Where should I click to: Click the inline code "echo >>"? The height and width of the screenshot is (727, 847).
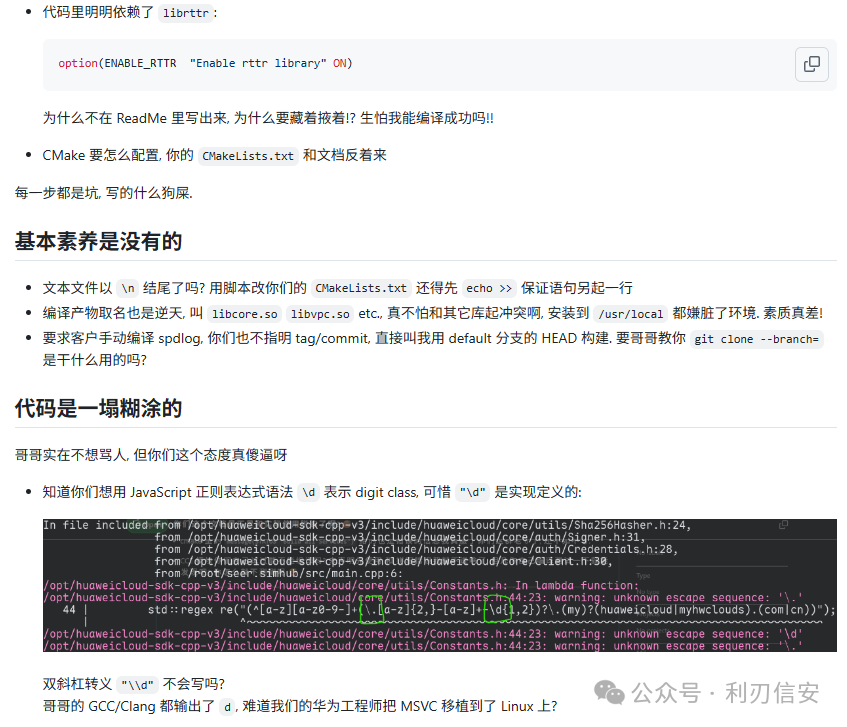click(489, 288)
